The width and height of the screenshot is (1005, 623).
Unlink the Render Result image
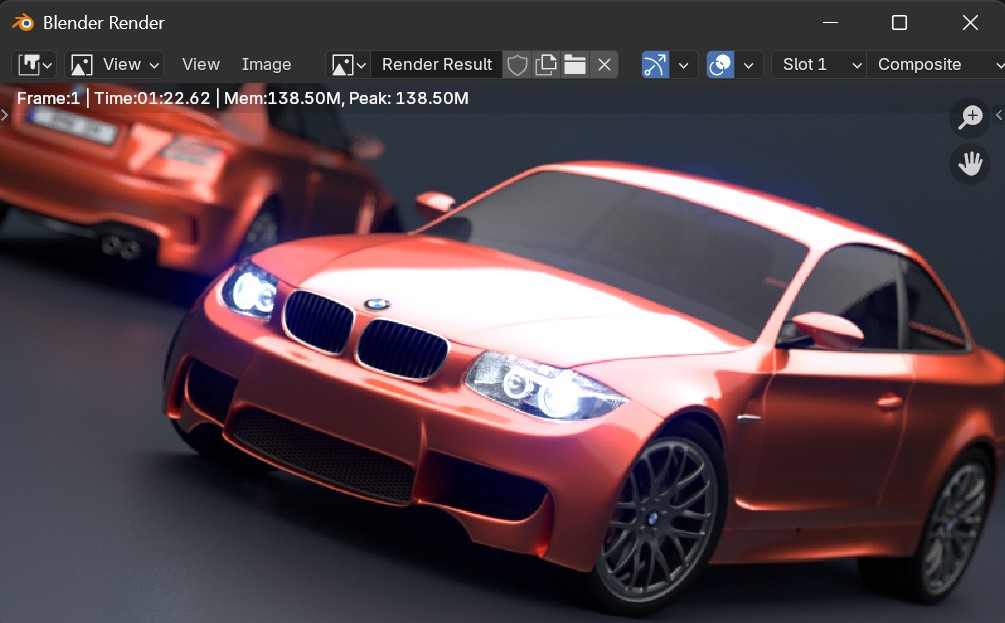(604, 65)
